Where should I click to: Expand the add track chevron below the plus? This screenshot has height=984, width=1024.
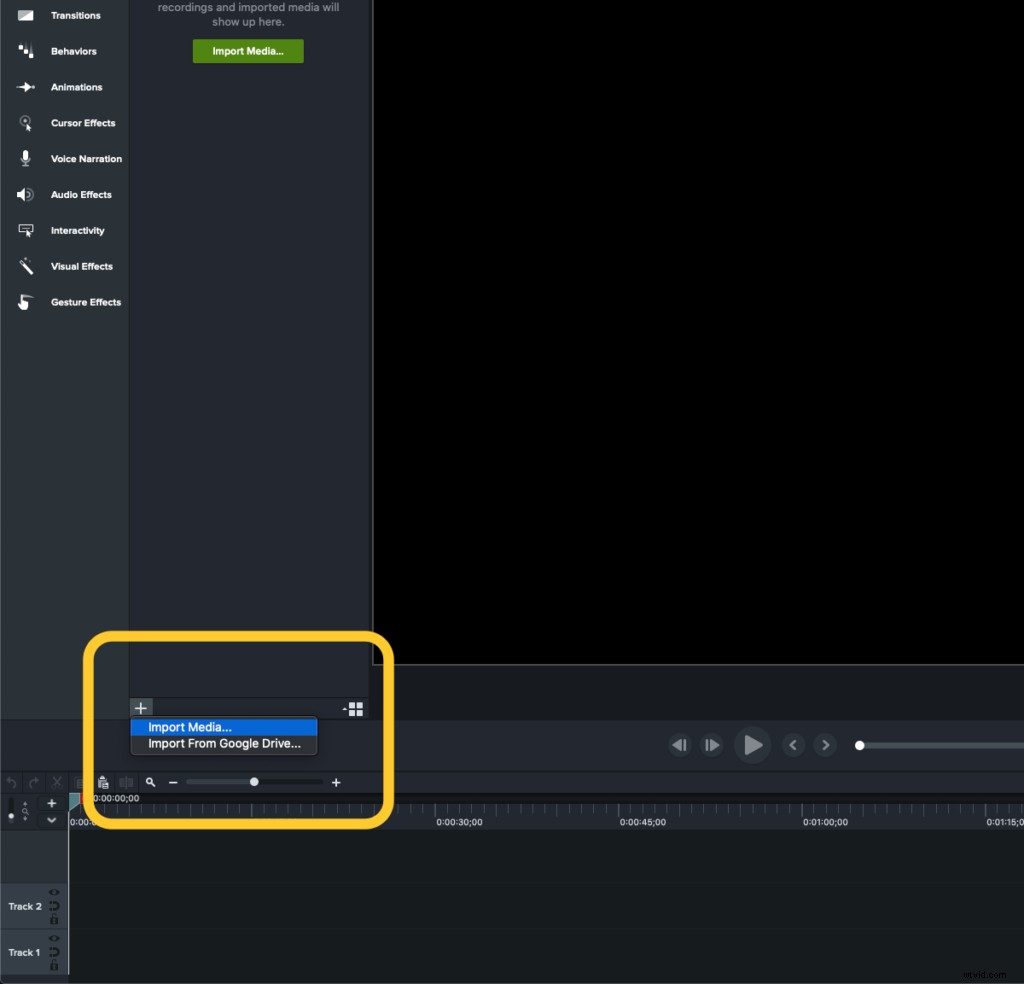51,820
